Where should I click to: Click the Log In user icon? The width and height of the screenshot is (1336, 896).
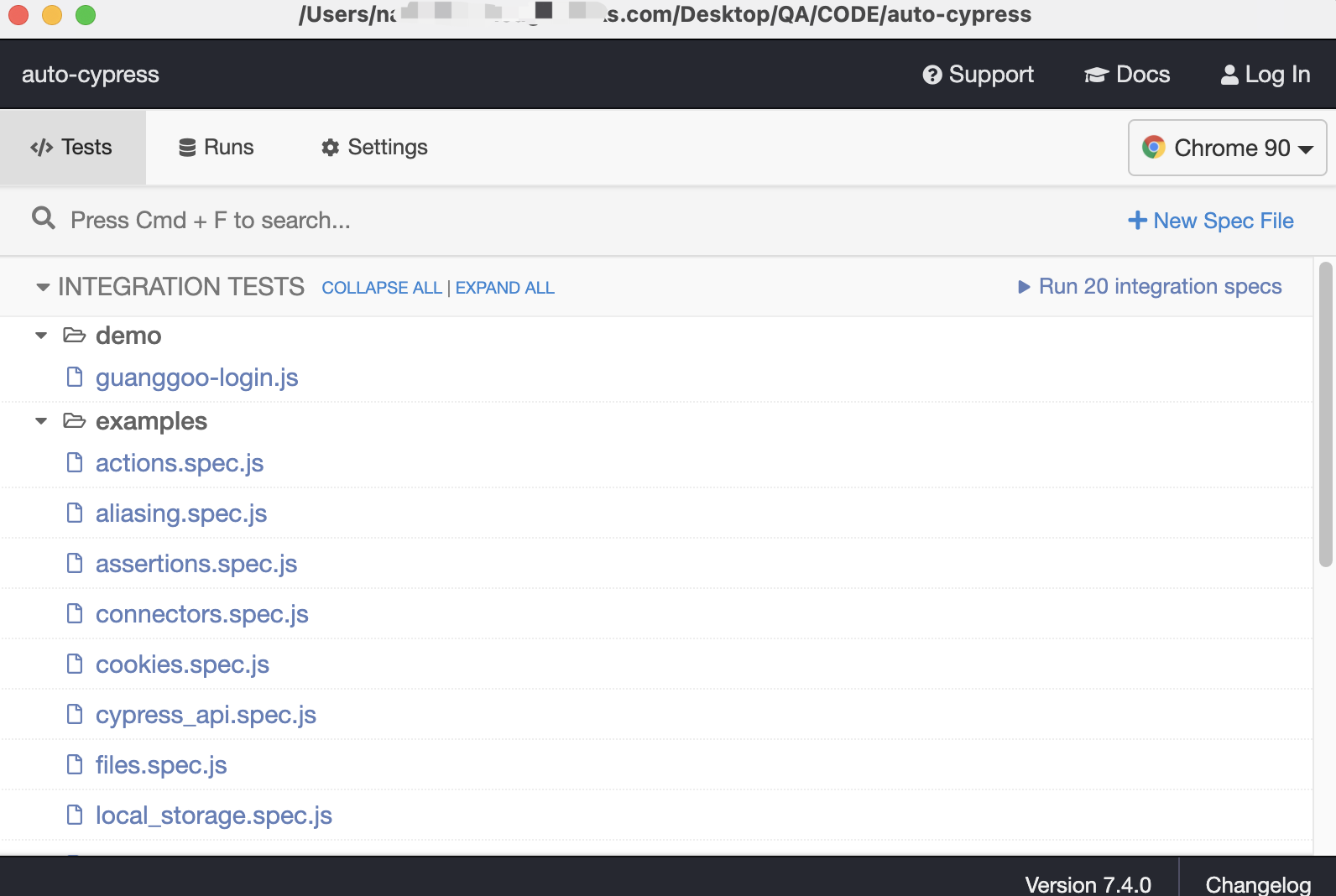pos(1229,75)
